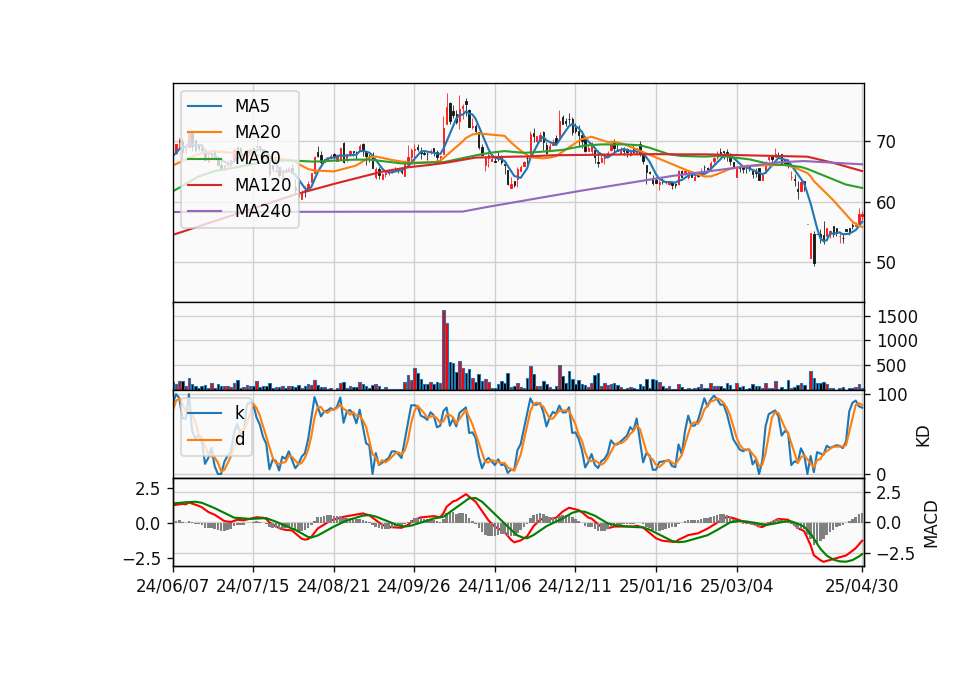Click the date label 24/06/07
960x690 pixels.
pos(173,586)
